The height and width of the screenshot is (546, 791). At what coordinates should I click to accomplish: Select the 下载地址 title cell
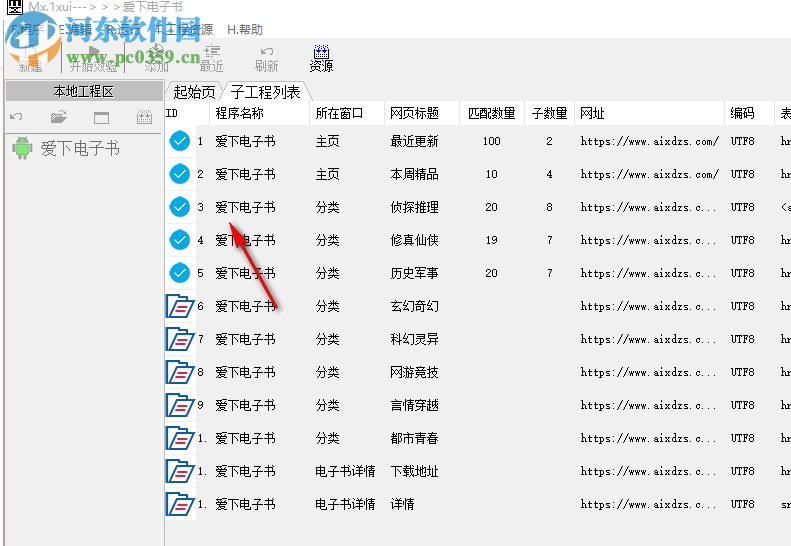click(x=414, y=471)
